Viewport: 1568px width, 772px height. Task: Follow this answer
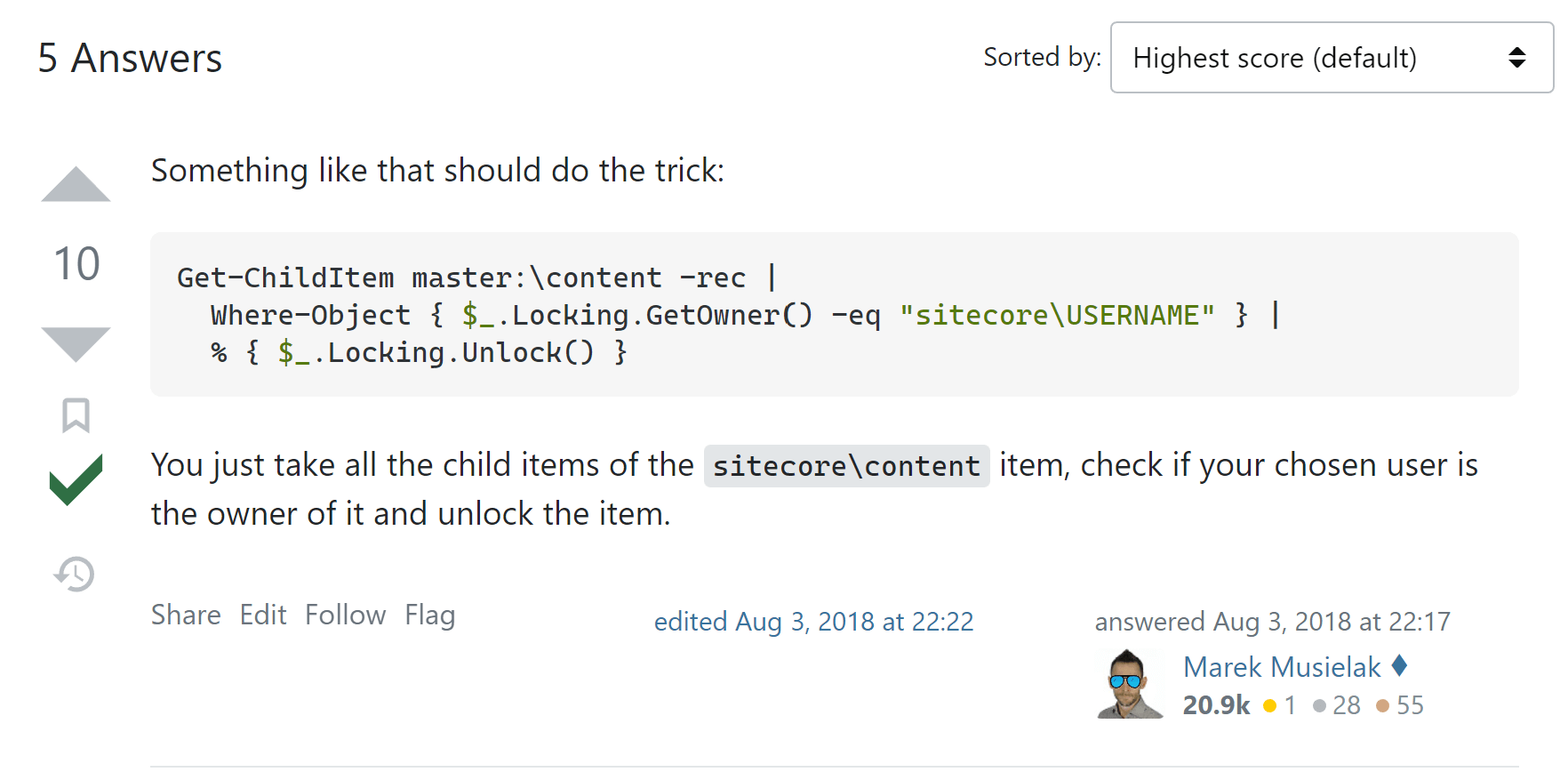tap(345, 615)
